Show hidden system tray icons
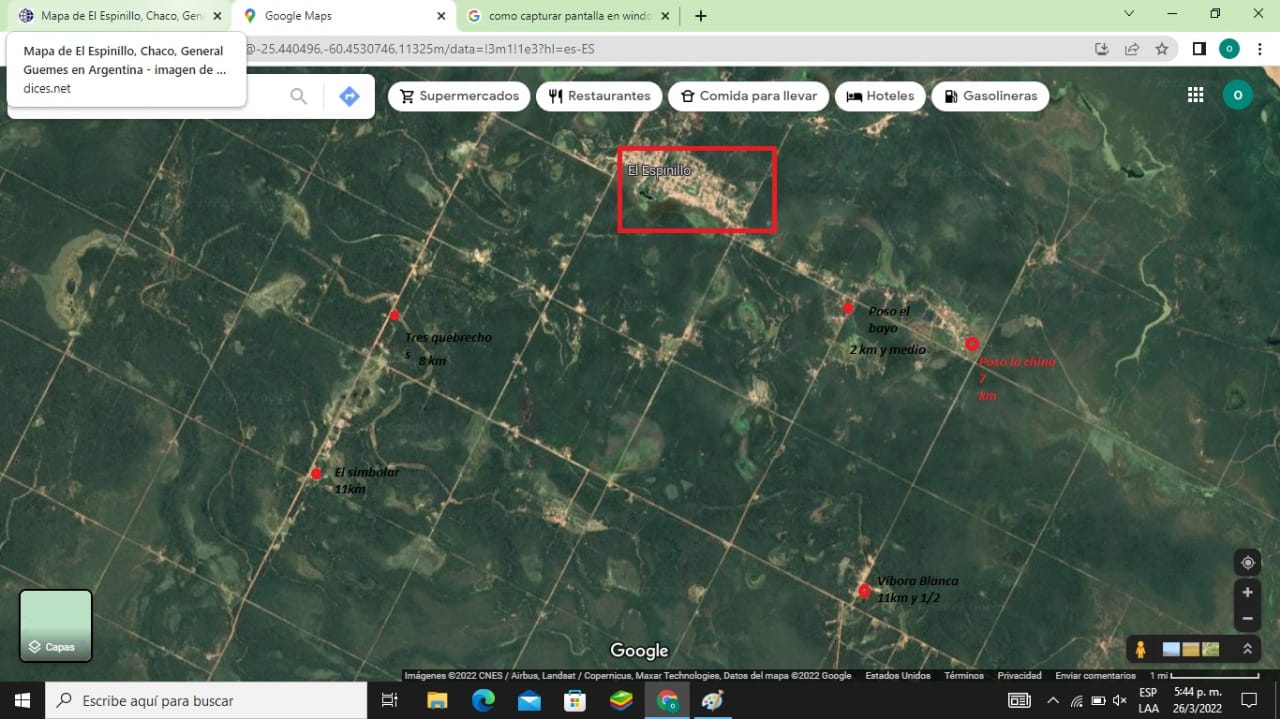 pos(1053,701)
